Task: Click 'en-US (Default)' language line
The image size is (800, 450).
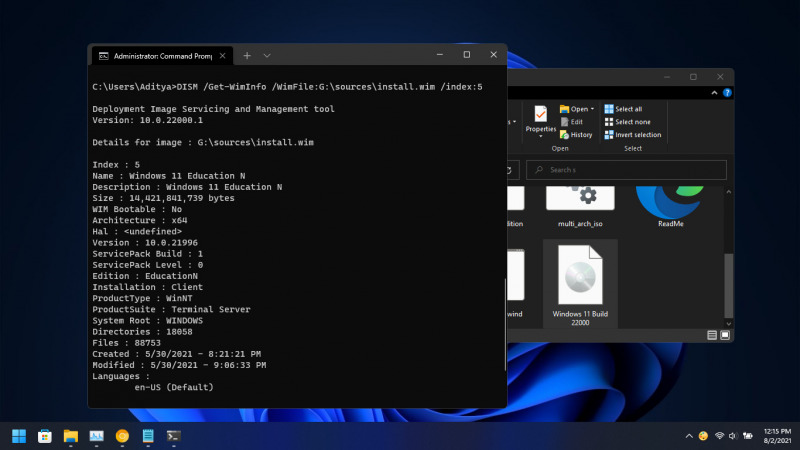Action: [174, 387]
